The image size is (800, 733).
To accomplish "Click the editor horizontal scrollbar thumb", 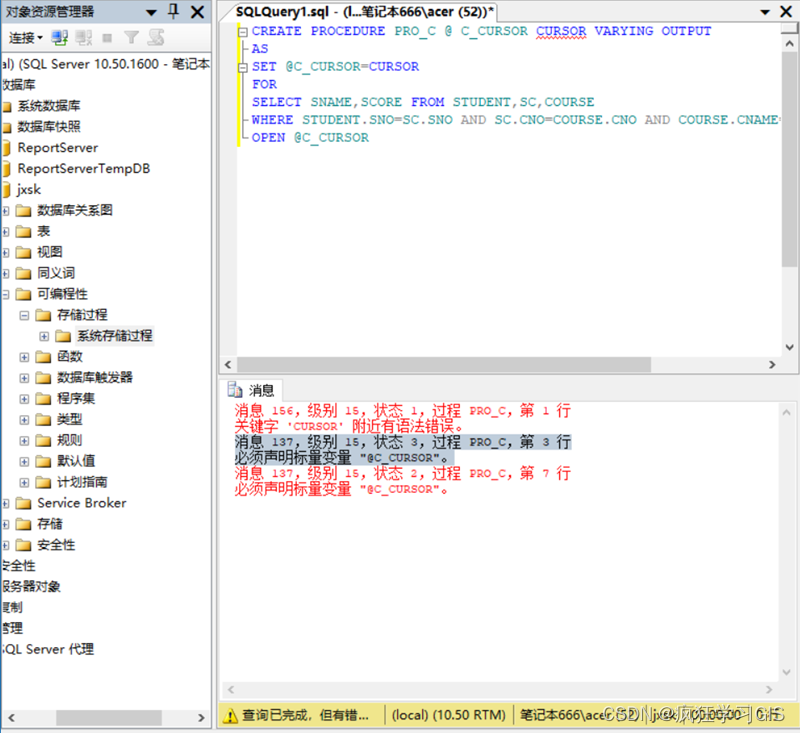I will [444, 365].
